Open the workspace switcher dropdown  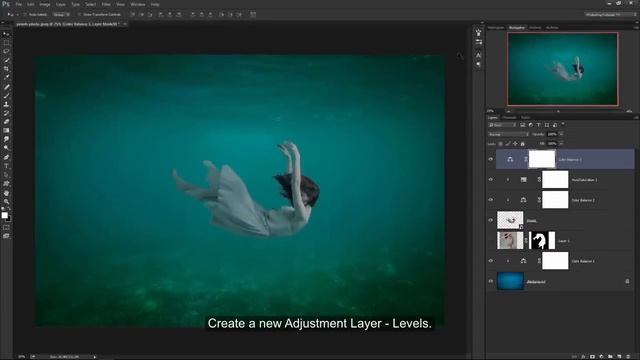pos(610,14)
